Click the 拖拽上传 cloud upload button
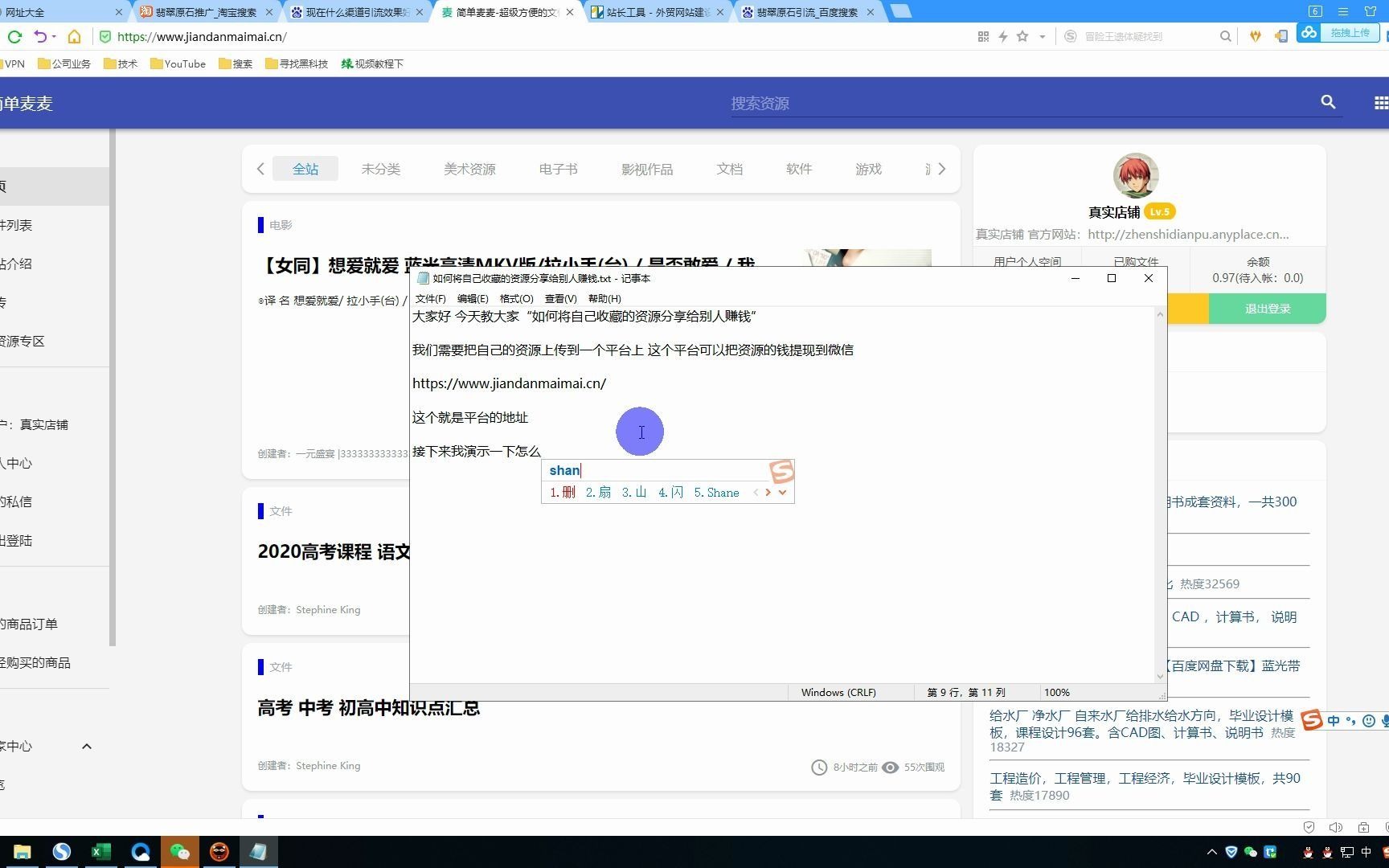Screen dimensions: 1389x868 (x=1338, y=33)
